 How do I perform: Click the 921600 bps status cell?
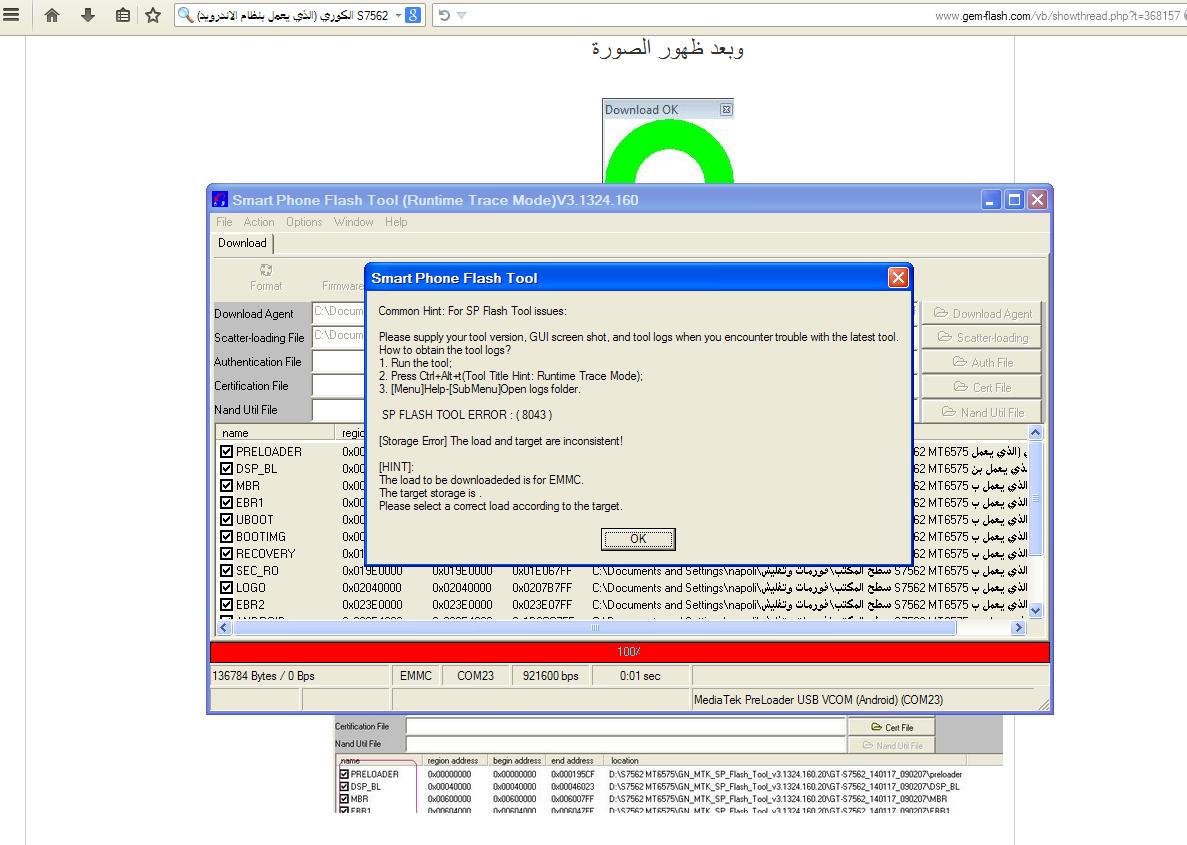[550, 675]
